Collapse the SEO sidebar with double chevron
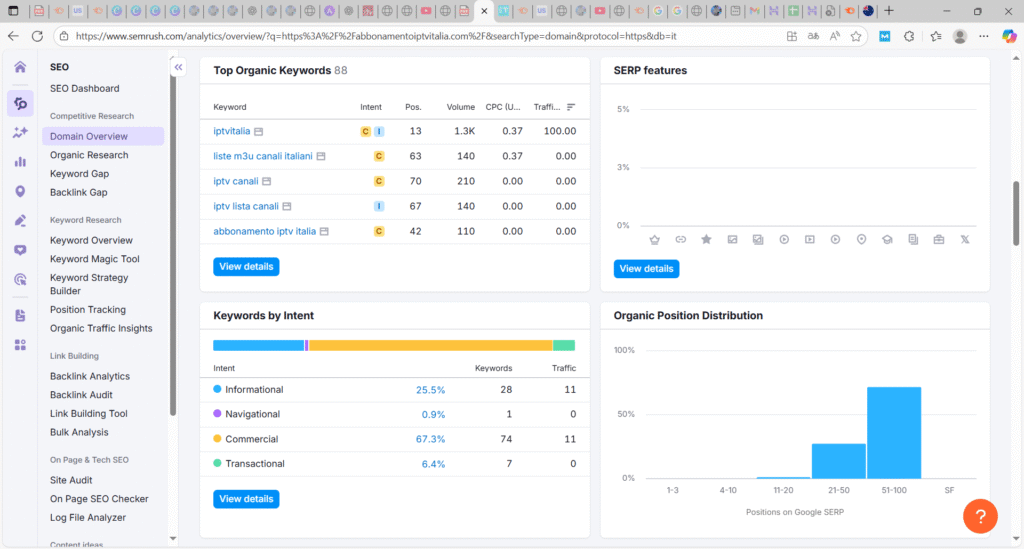Viewport: 1024px width, 549px height. 178,67
